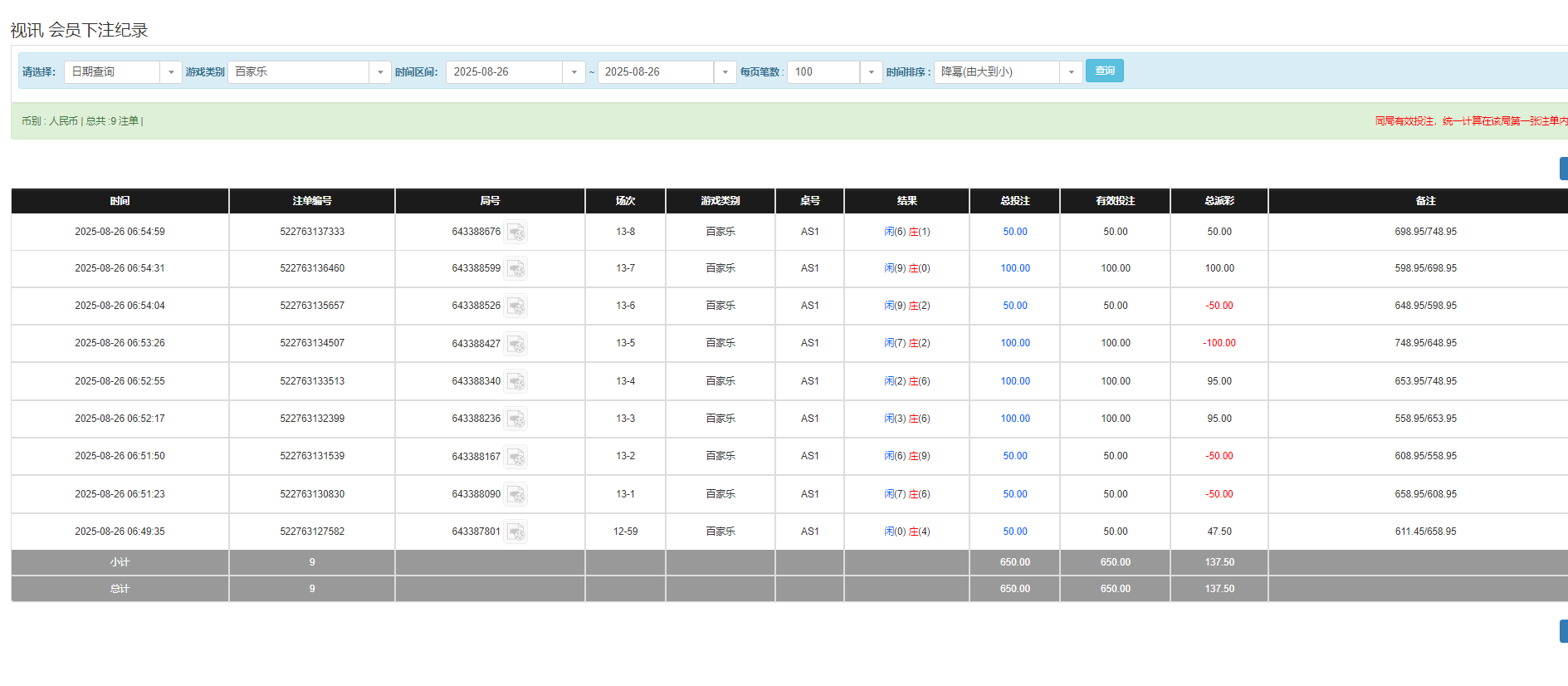Open detail icon for round 643388167
The width and height of the screenshot is (1568, 686).
(x=516, y=457)
